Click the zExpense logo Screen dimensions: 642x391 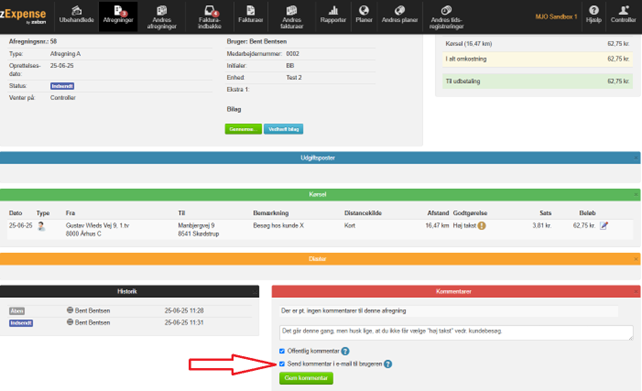point(23,16)
